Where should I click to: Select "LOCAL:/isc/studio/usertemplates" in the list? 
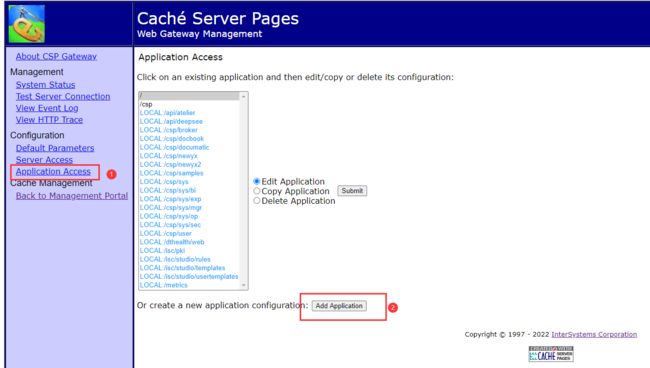189,276
